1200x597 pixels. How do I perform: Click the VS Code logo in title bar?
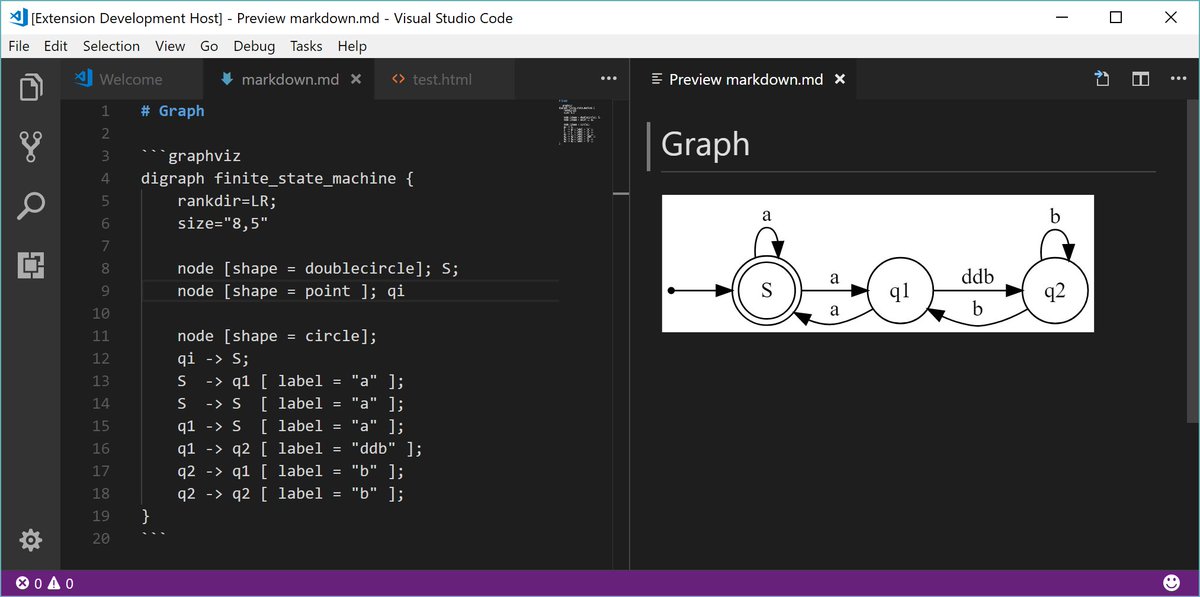pyautogui.click(x=17, y=17)
